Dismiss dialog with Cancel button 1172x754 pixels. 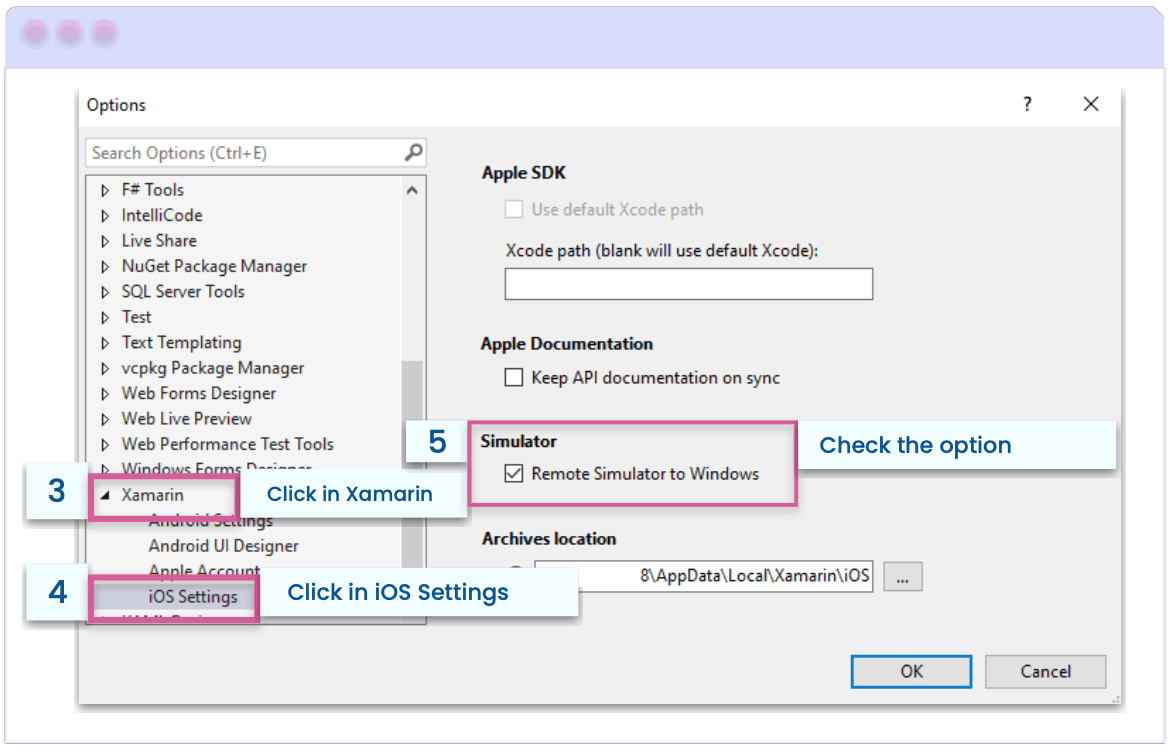point(1046,672)
